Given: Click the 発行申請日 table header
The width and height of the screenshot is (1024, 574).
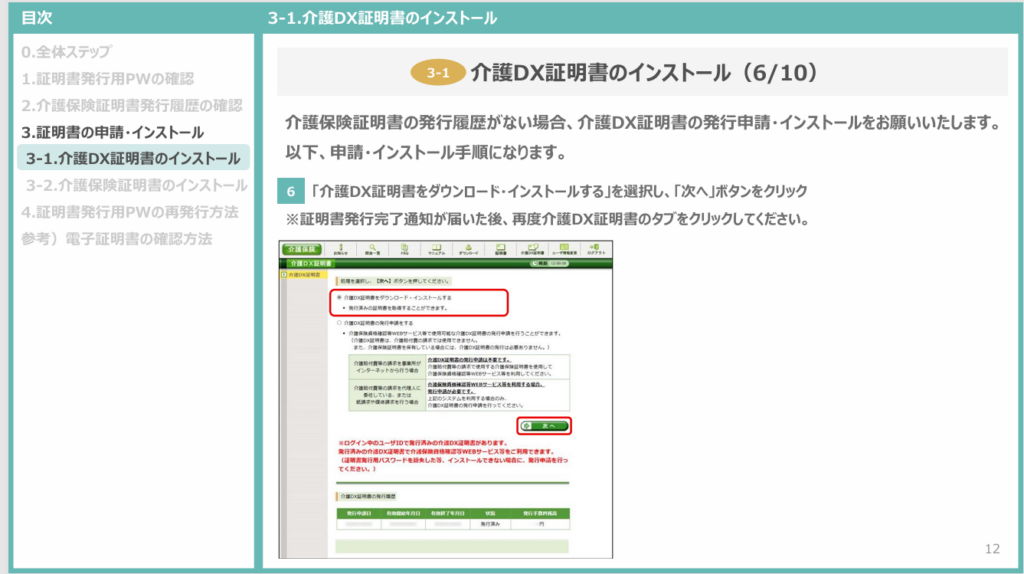Looking at the screenshot, I should pyautogui.click(x=359, y=513).
